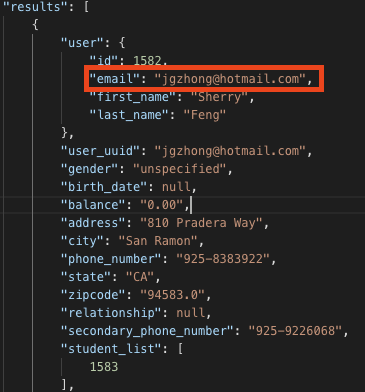Click the opening brace after "user"
Viewport: 365px width, 392px height.
(x=122, y=43)
